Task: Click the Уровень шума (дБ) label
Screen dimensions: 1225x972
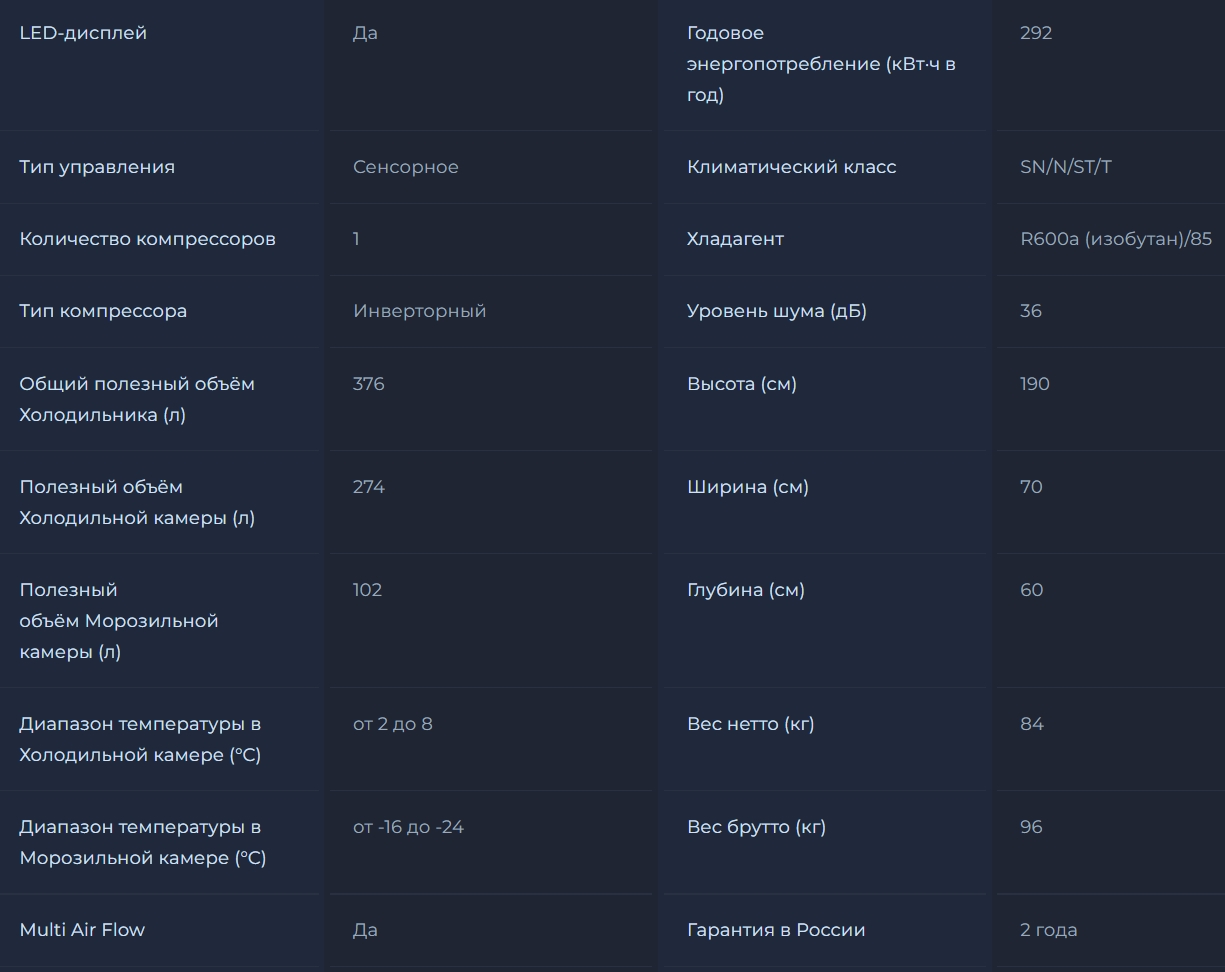Action: click(777, 311)
